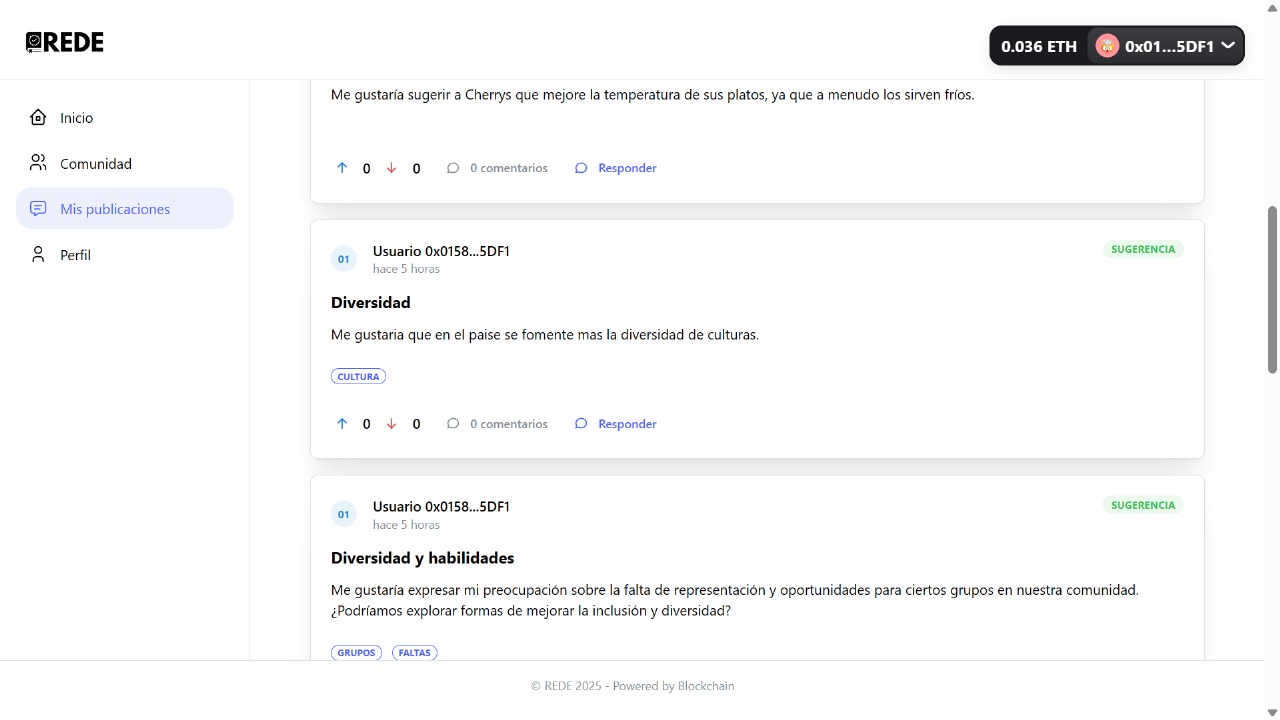1280x720 pixels.
Task: Open comments icon on Diversidad post
Action: (453, 424)
